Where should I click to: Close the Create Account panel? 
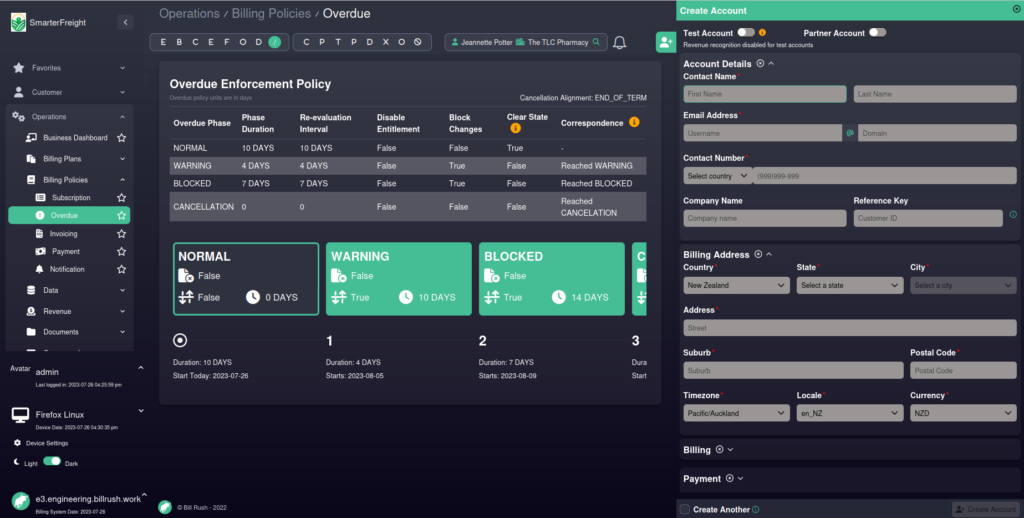coord(1016,10)
